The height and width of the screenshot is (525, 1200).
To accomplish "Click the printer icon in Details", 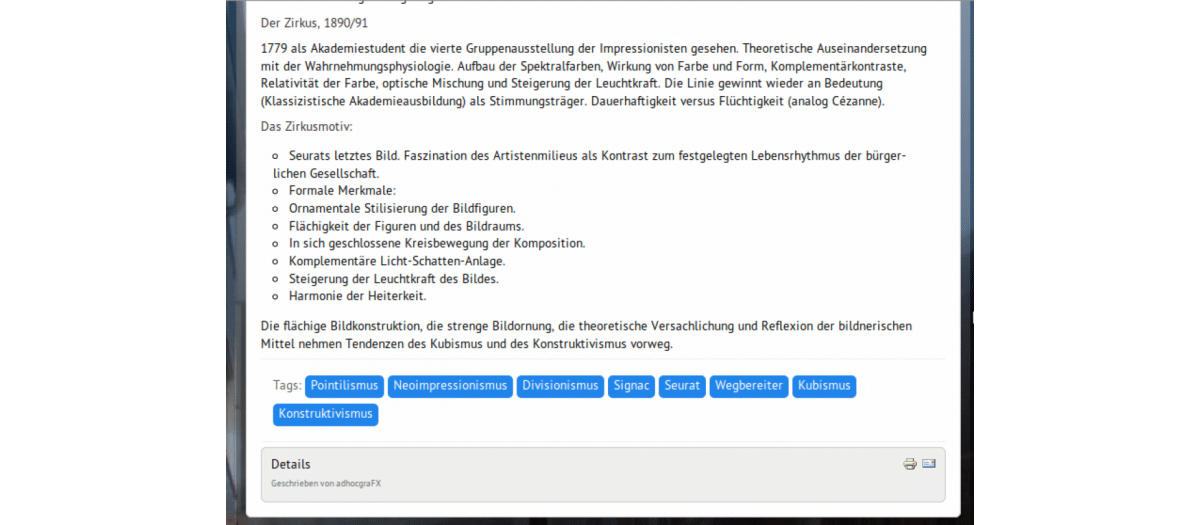I will pos(909,464).
